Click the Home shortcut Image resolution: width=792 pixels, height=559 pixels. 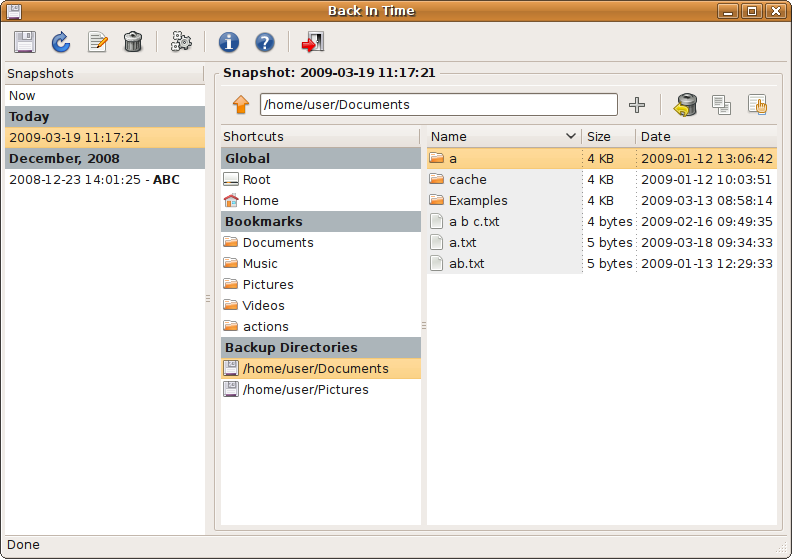(x=321, y=200)
